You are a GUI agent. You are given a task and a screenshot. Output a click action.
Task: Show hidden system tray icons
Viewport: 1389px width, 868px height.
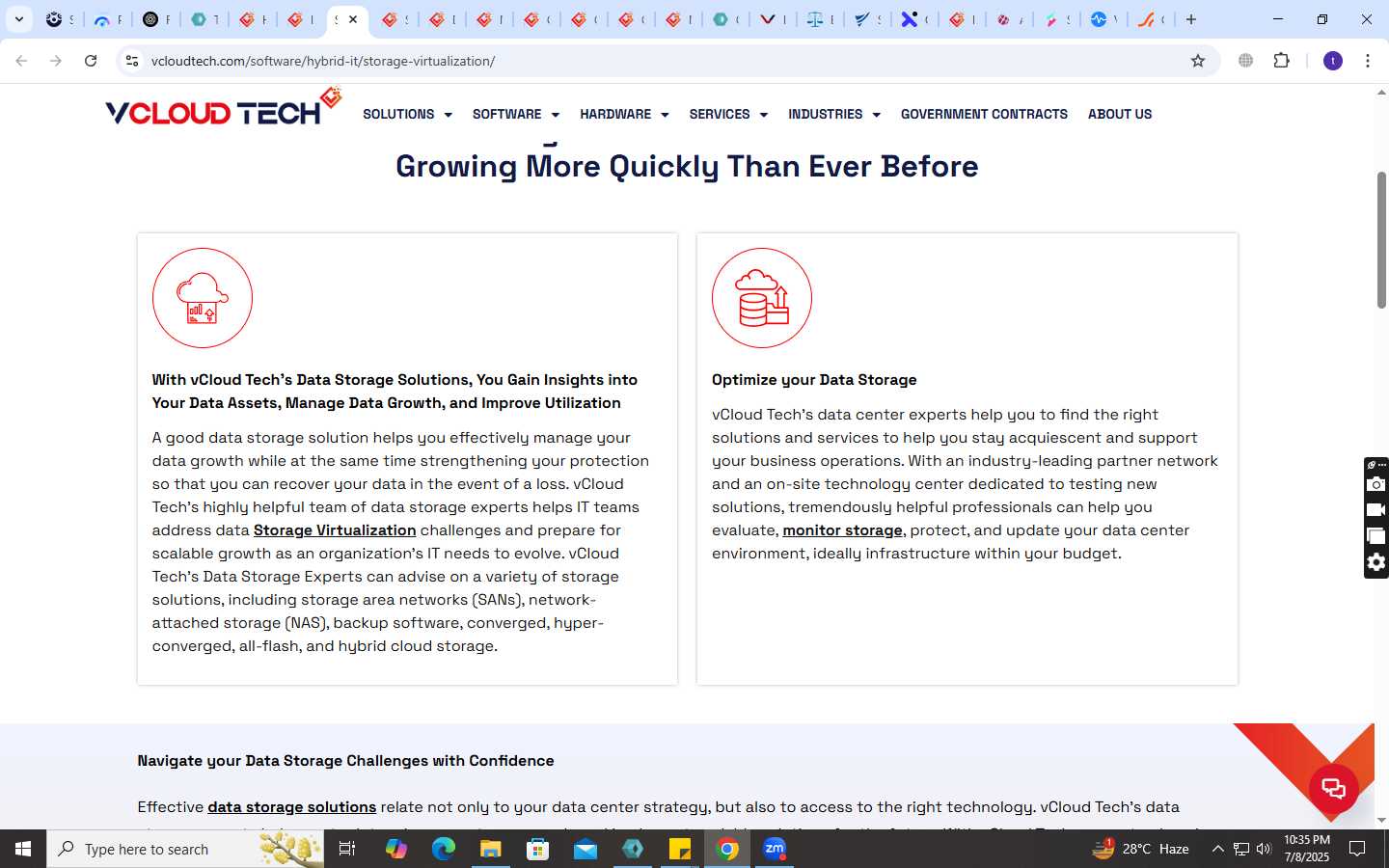[x=1217, y=849]
